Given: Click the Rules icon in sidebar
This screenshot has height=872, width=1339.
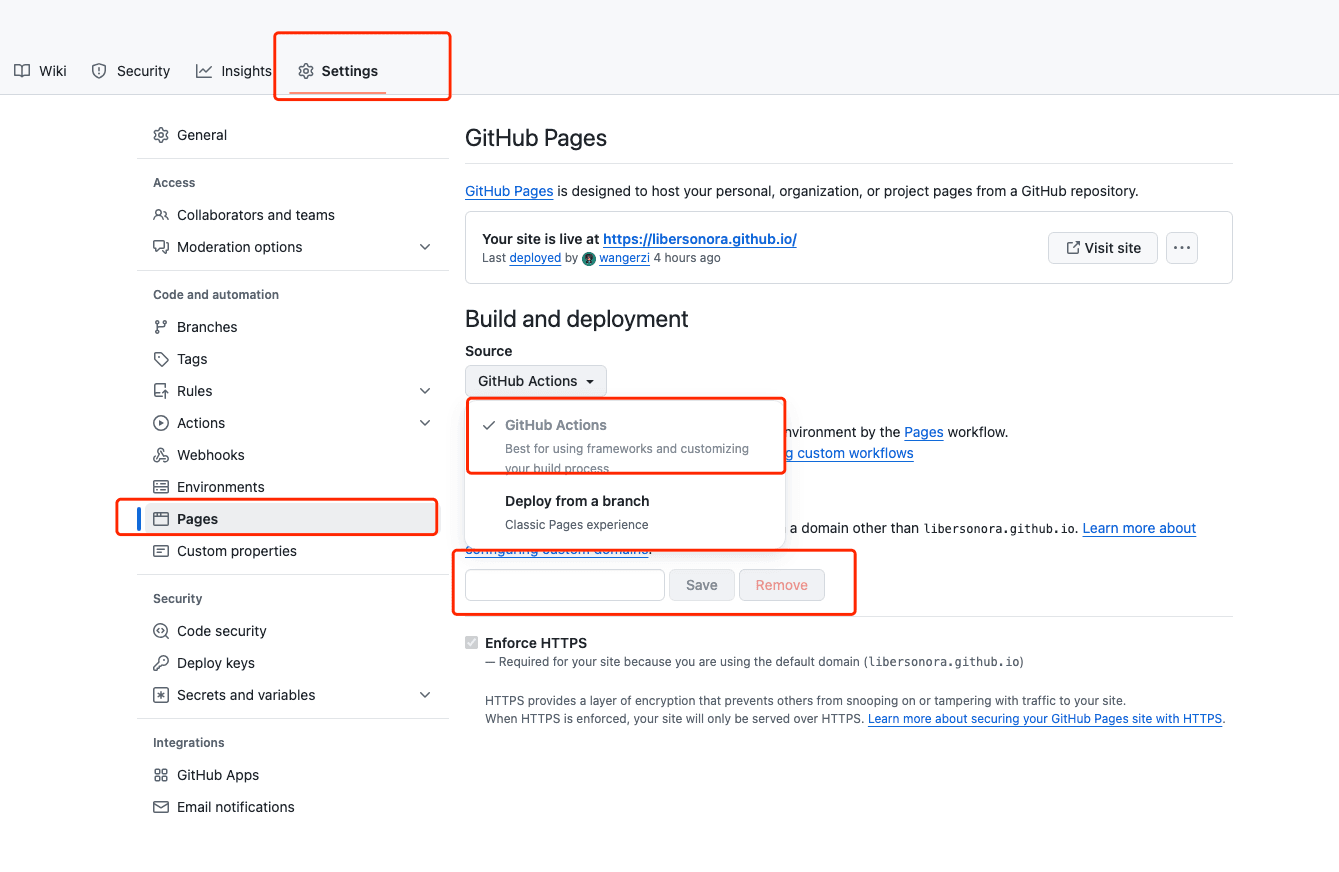Looking at the screenshot, I should (x=161, y=391).
